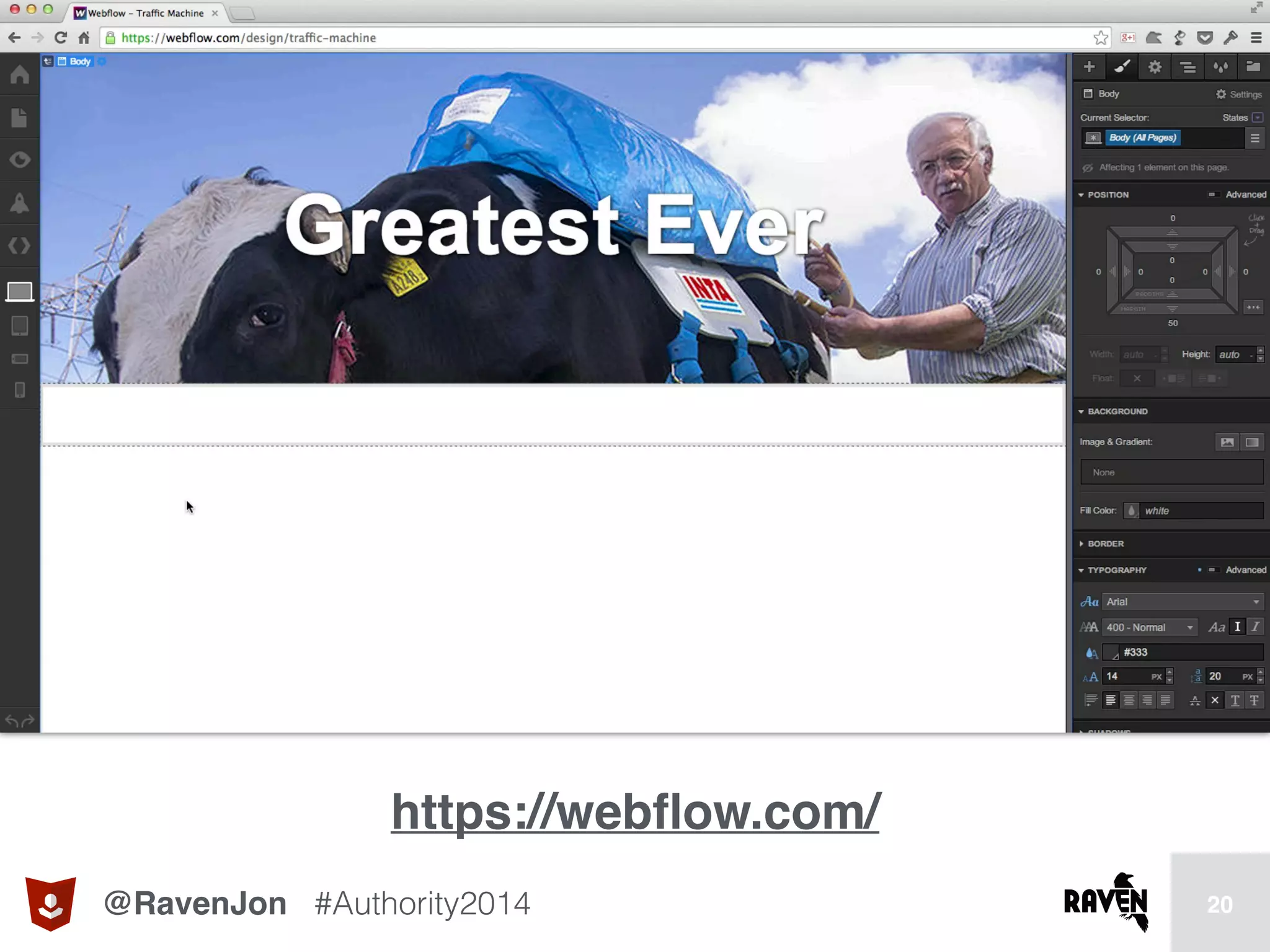Click the Float none X button
This screenshot has width=1270, height=952.
click(1137, 378)
